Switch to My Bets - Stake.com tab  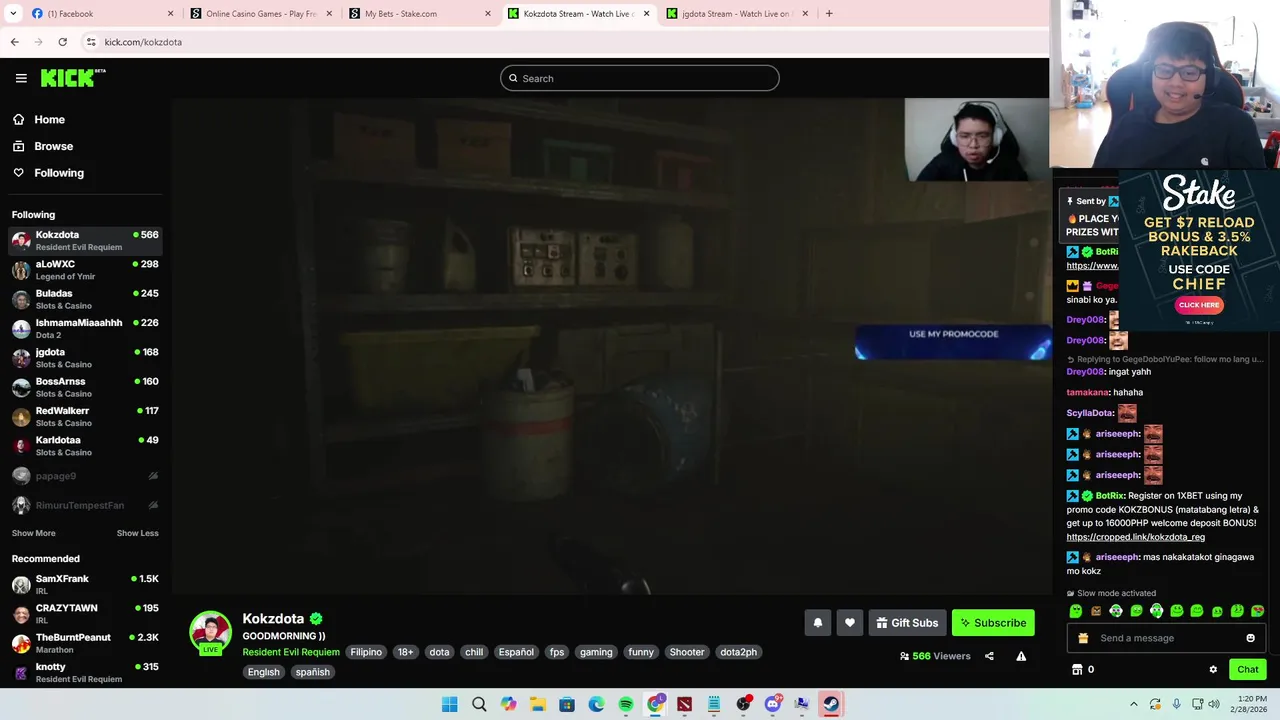(418, 13)
